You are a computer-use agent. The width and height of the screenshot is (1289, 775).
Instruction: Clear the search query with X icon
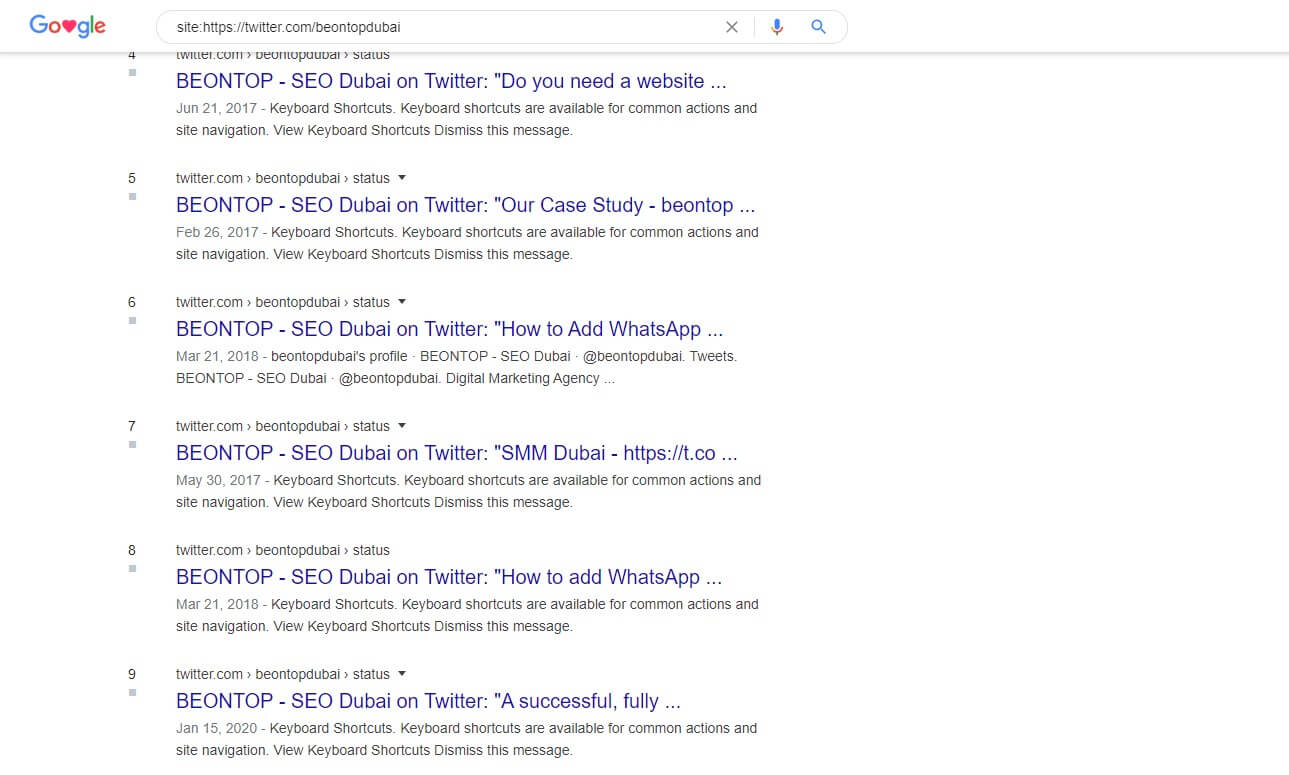732,27
